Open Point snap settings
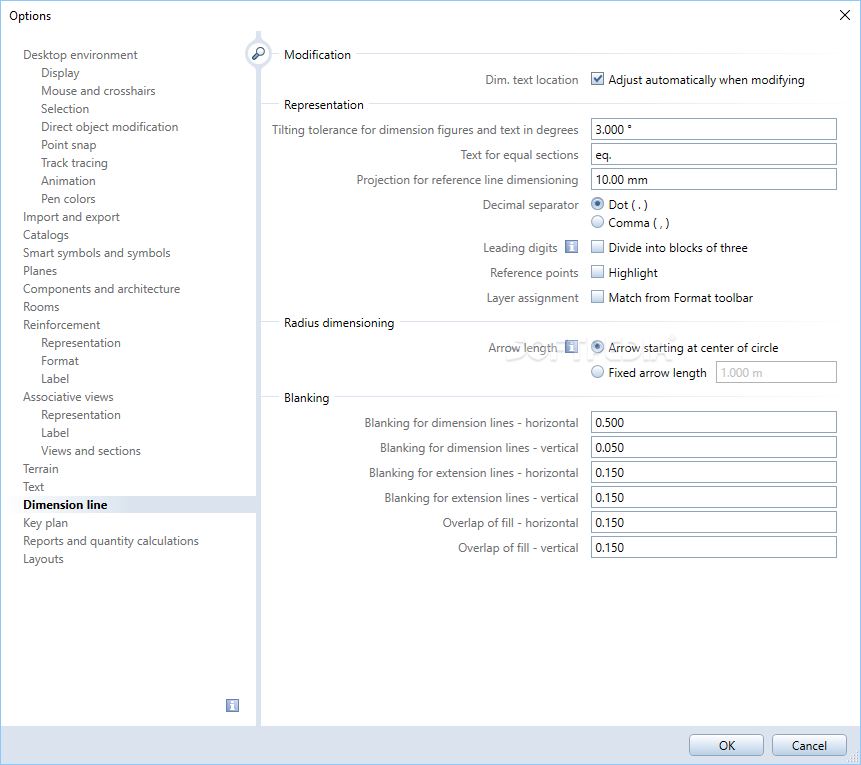The width and height of the screenshot is (861, 765). pyautogui.click(x=69, y=144)
